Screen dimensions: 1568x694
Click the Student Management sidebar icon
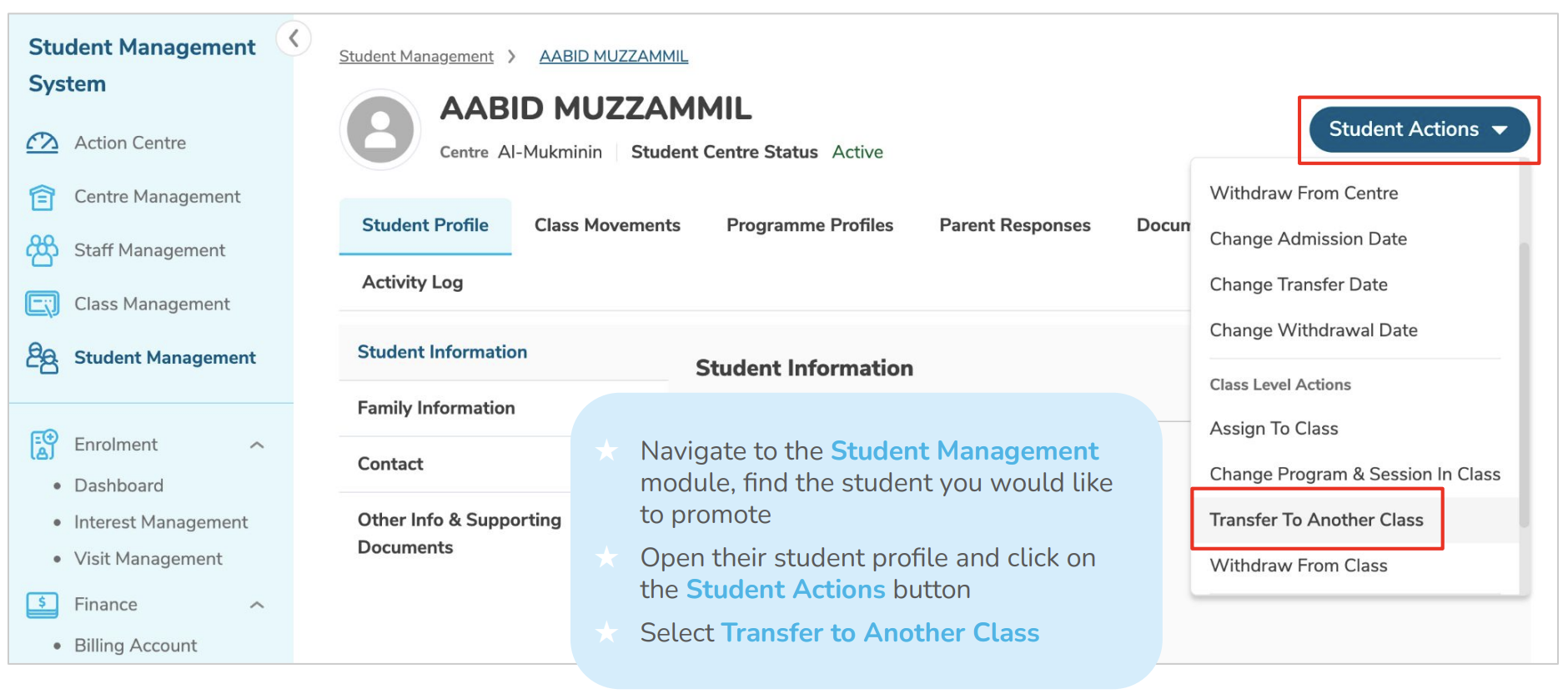click(x=42, y=358)
